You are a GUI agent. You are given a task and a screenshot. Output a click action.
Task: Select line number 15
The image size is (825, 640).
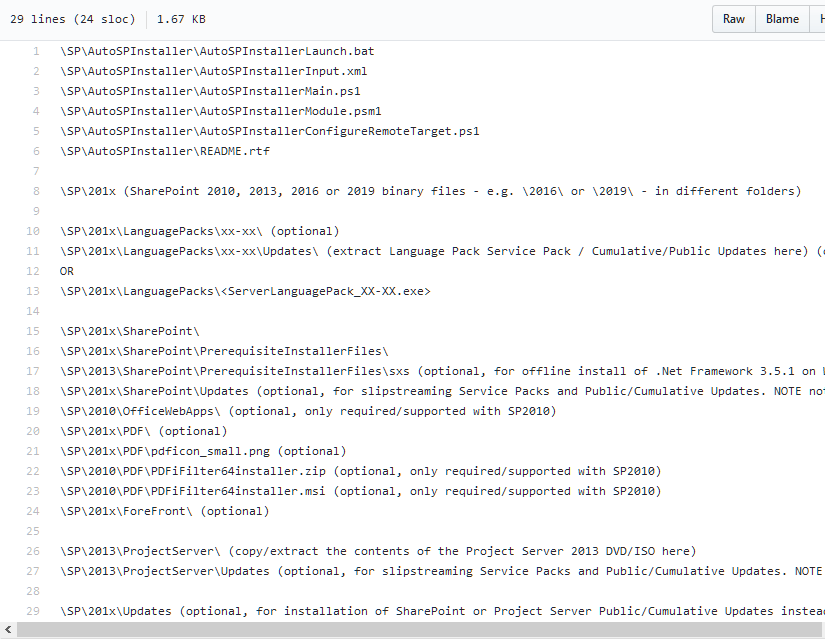(33, 331)
